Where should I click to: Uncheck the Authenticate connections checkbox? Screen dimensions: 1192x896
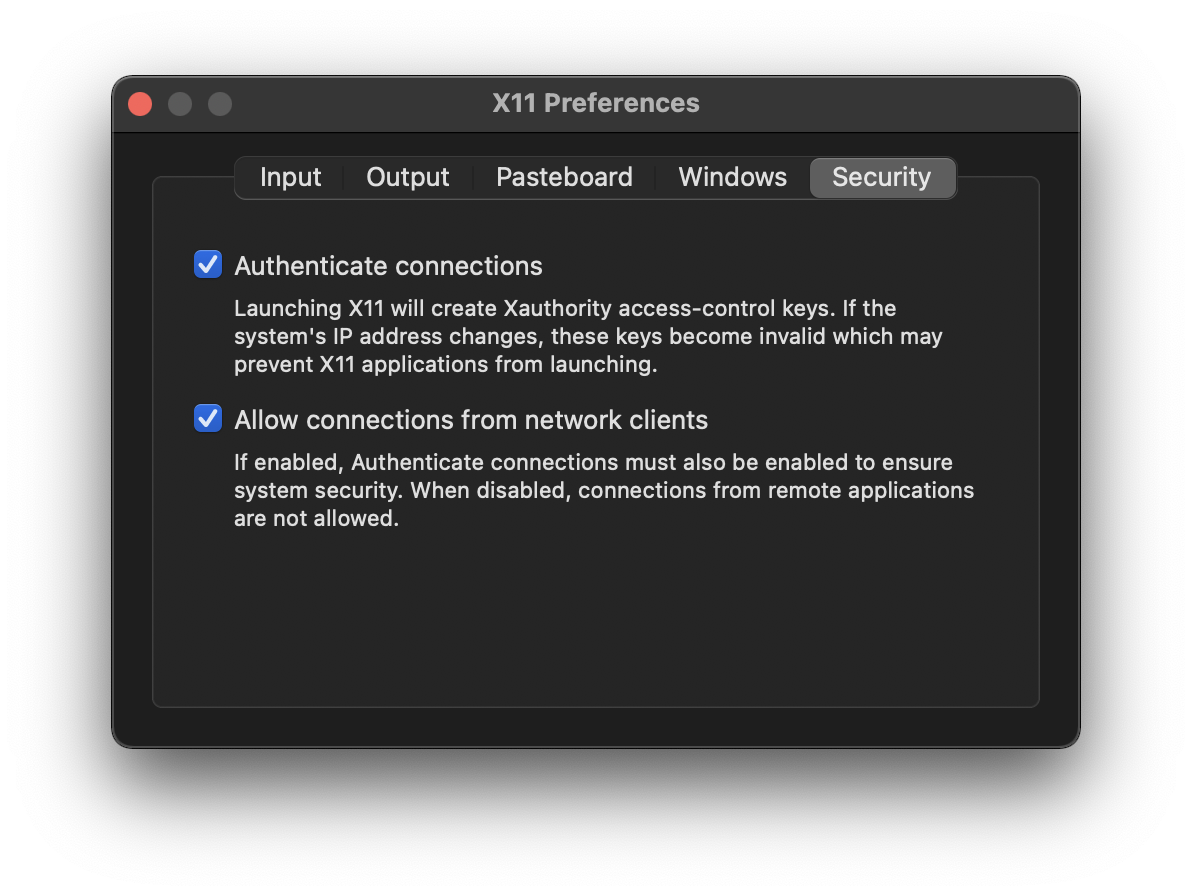click(208, 265)
